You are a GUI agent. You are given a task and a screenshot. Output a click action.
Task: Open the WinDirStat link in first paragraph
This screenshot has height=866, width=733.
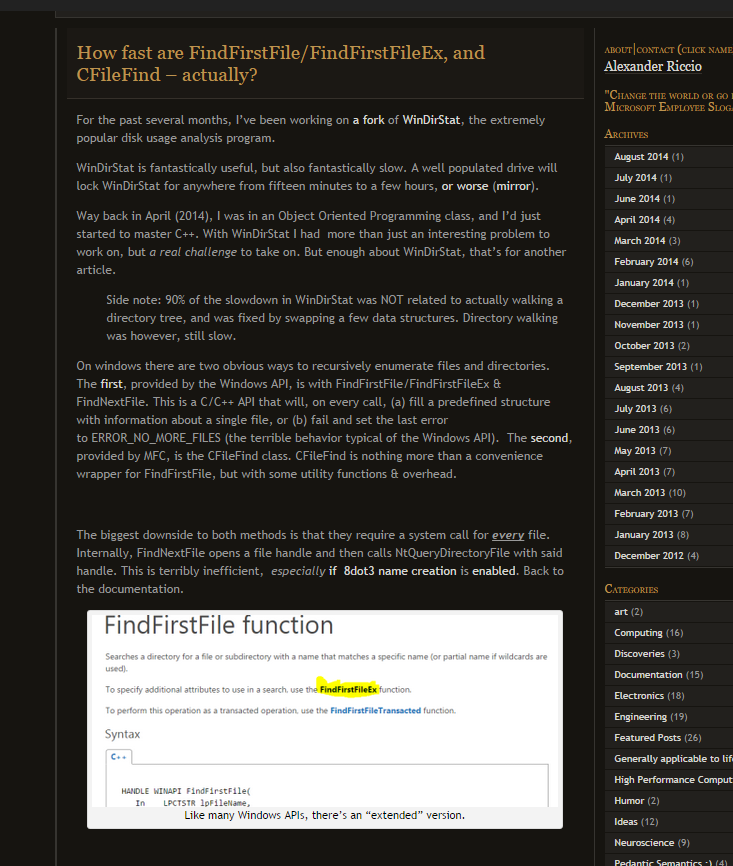tap(431, 120)
